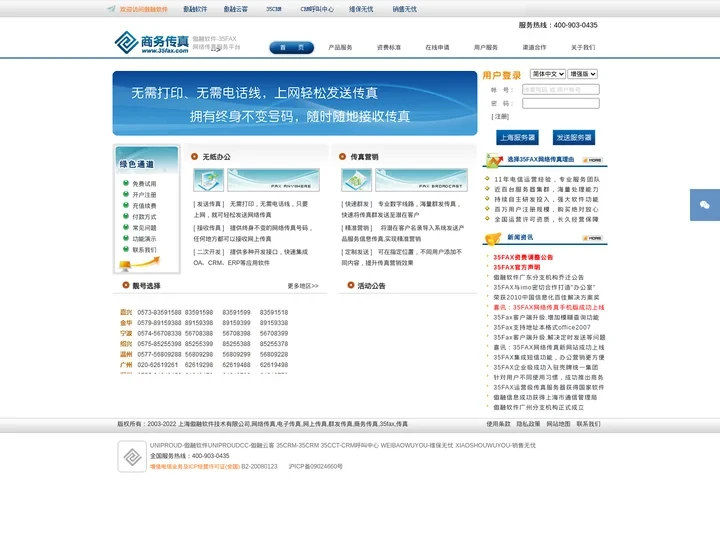Click the 隐私政策 footer link
The width and height of the screenshot is (720, 540).
pos(528,424)
